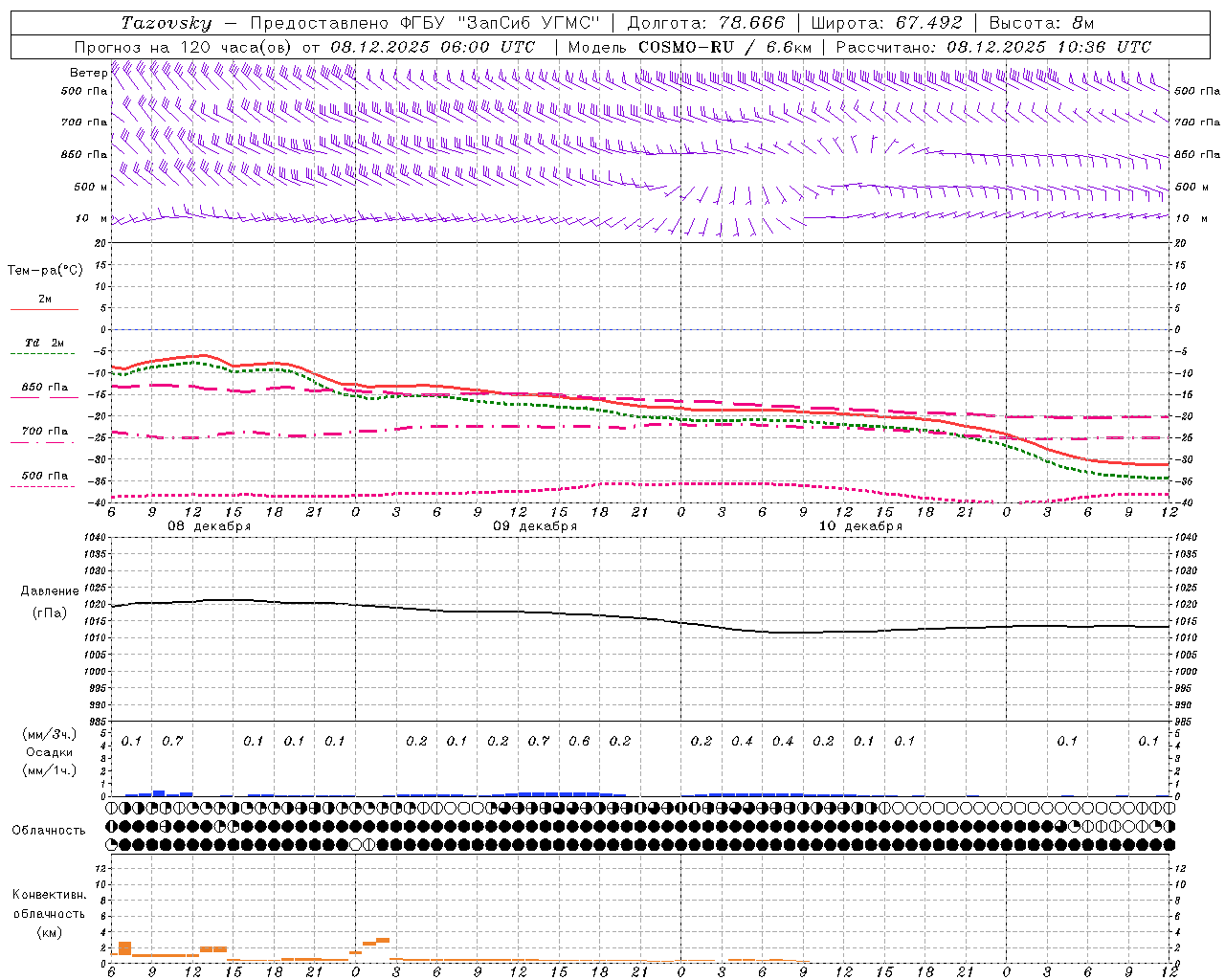The width and height of the screenshot is (1225, 980).
Task: Click the 500 м wind level label on the left
Action: [91, 187]
